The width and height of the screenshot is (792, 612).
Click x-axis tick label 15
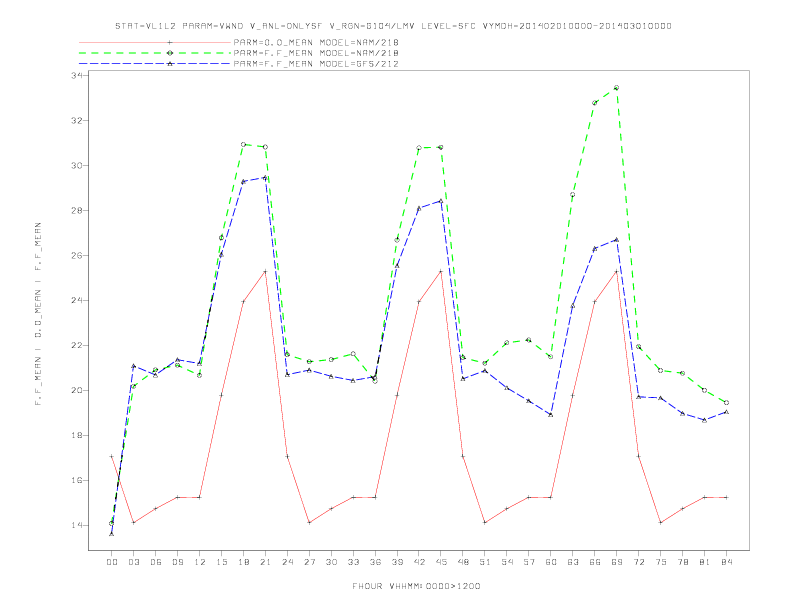point(221,562)
